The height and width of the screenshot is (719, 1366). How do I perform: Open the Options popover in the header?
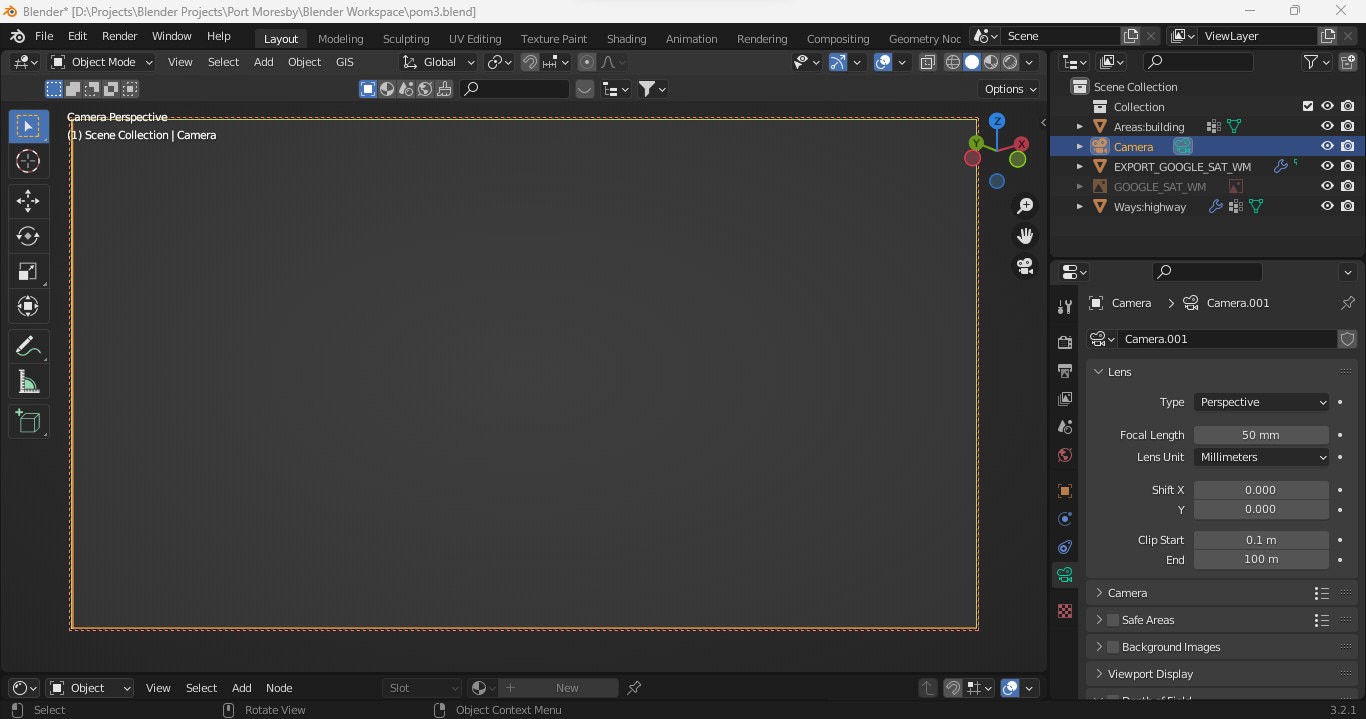[1008, 88]
